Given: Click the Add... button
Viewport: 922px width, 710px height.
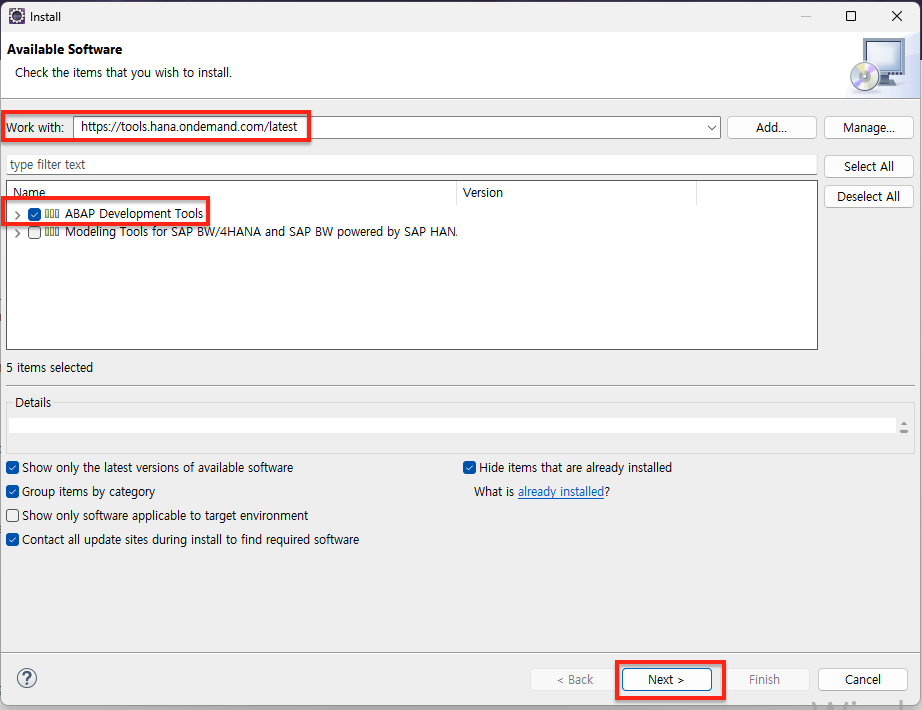Looking at the screenshot, I should coord(771,128).
